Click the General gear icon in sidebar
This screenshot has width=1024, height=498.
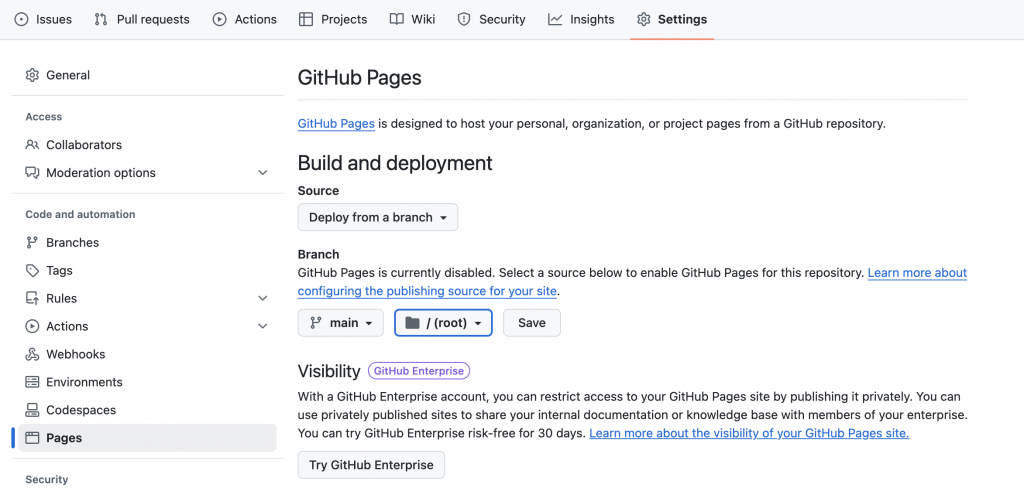coord(32,75)
